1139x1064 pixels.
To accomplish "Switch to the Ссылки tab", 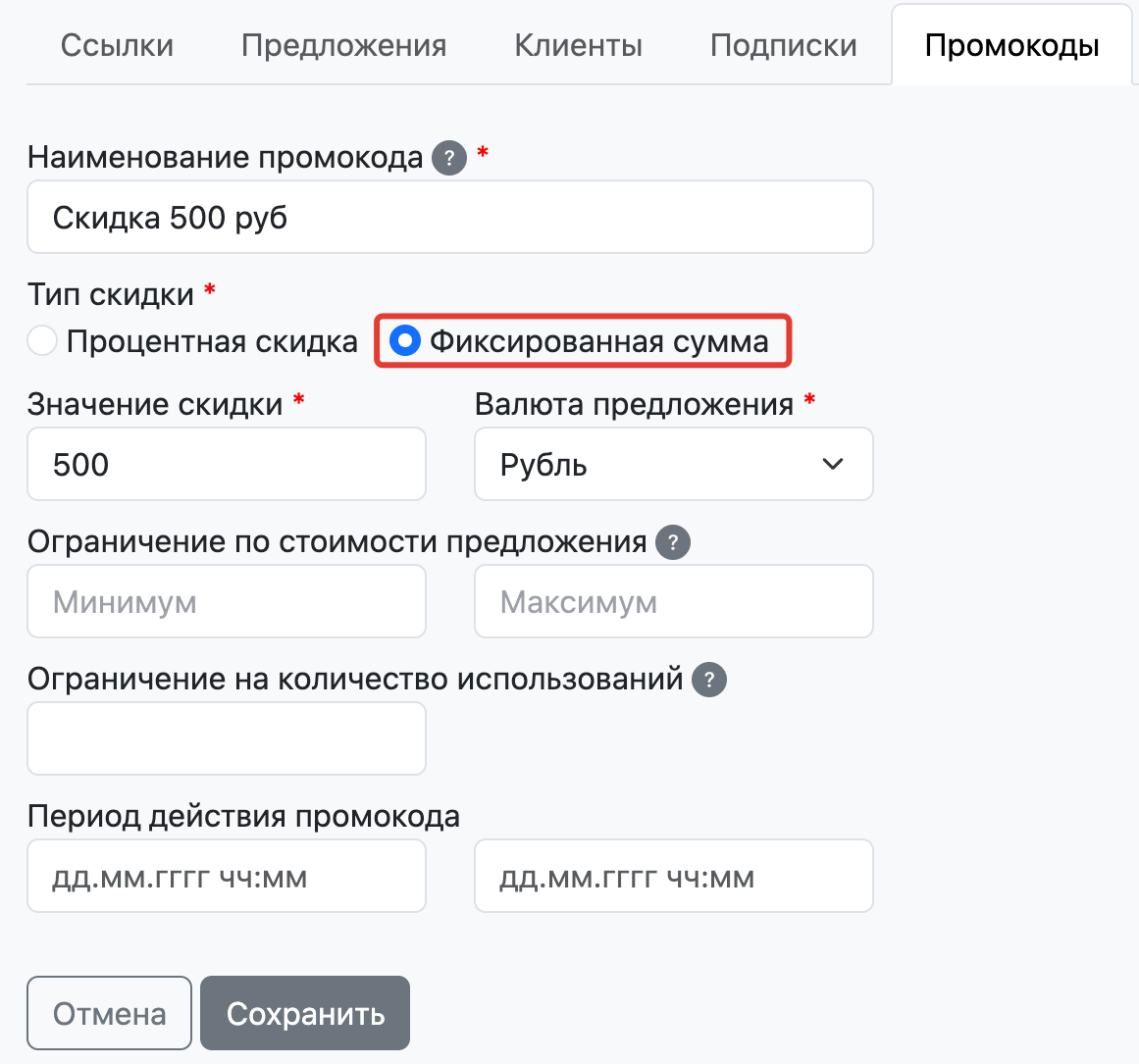I will point(117,45).
